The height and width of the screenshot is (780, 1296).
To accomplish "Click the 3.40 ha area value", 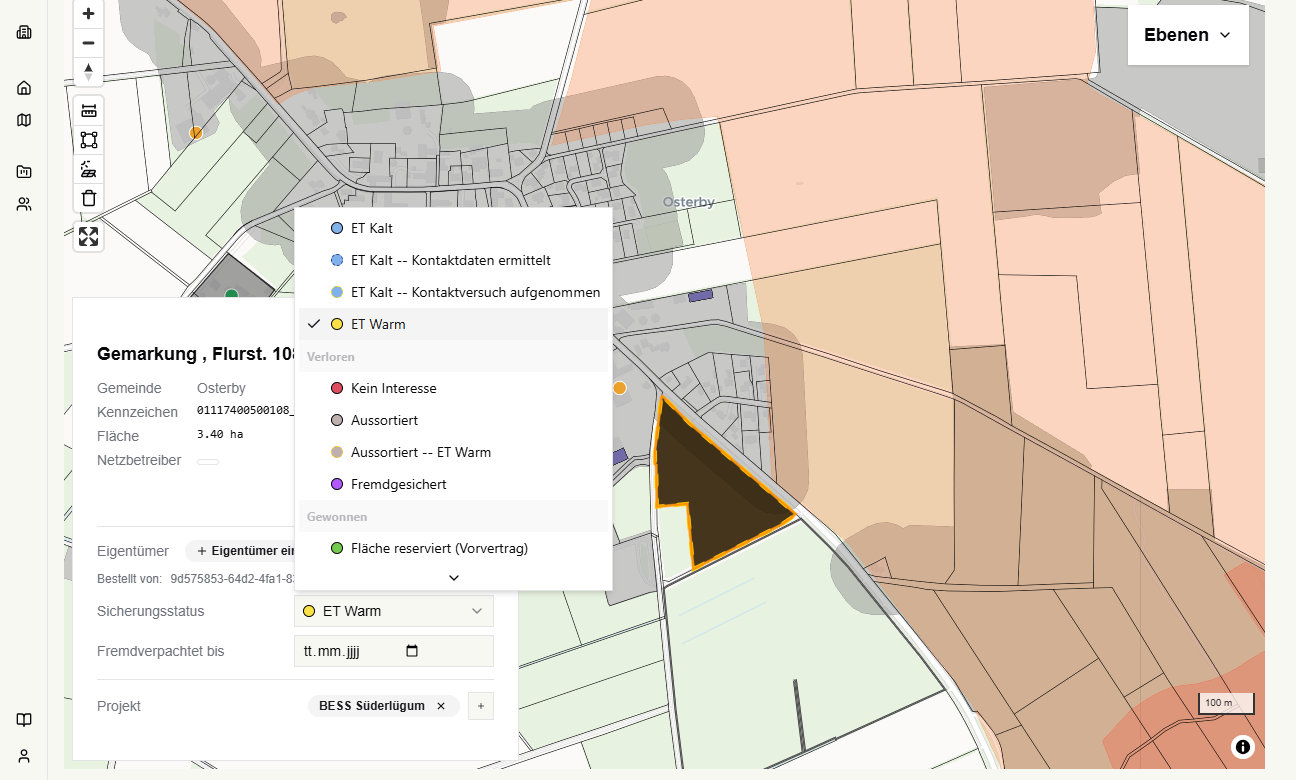I will coord(220,435).
